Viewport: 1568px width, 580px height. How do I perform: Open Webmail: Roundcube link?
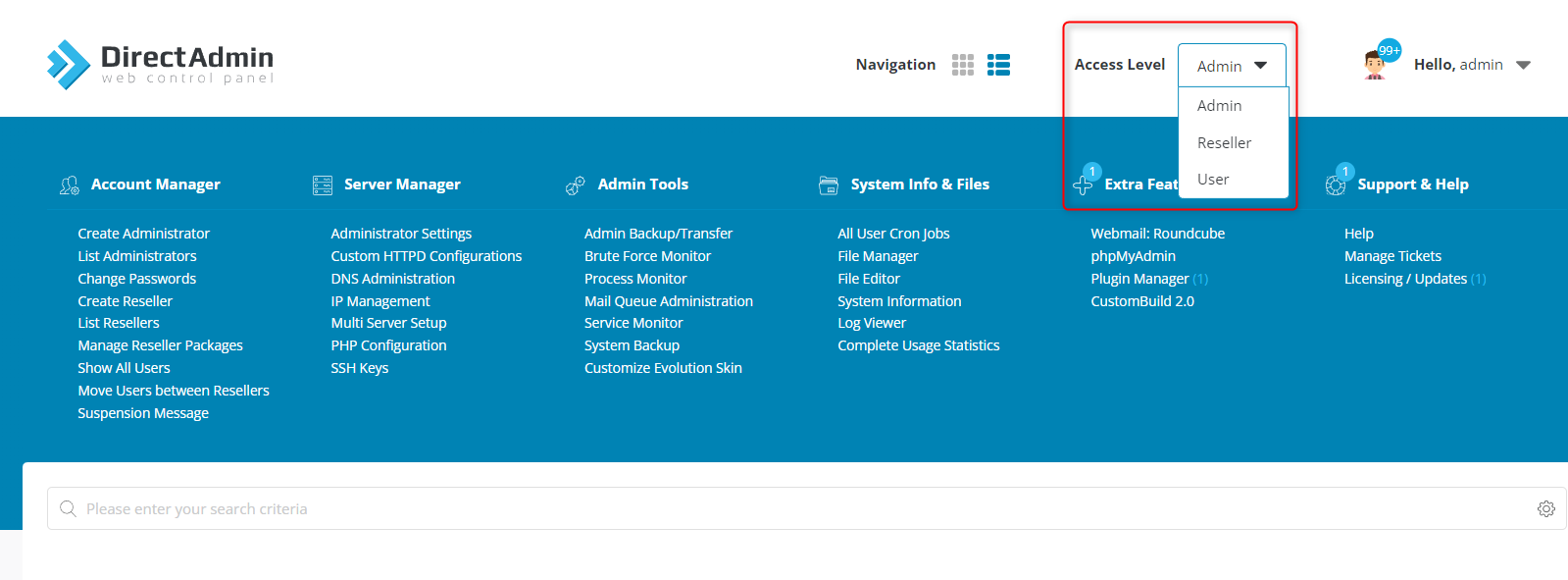[1158, 234]
